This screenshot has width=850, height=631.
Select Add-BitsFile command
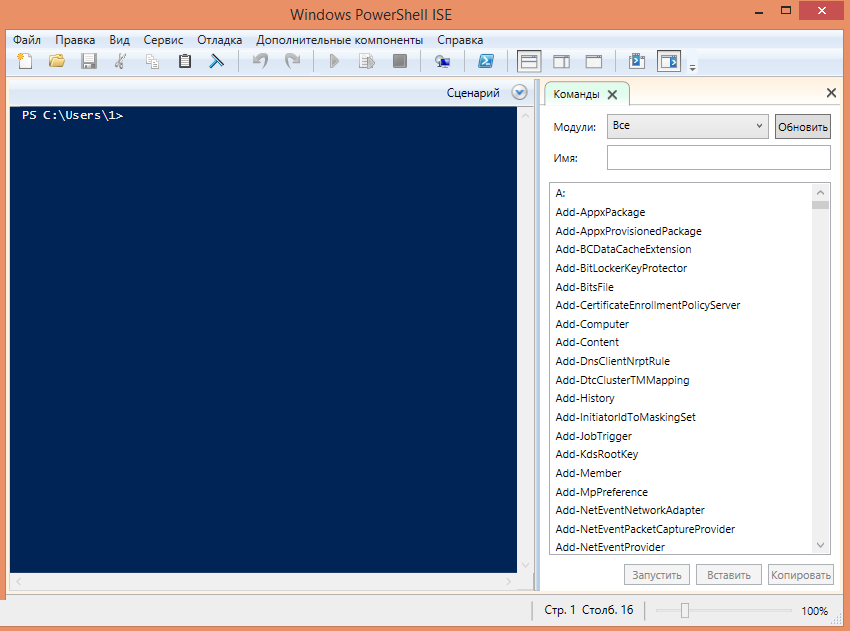[x=584, y=287]
